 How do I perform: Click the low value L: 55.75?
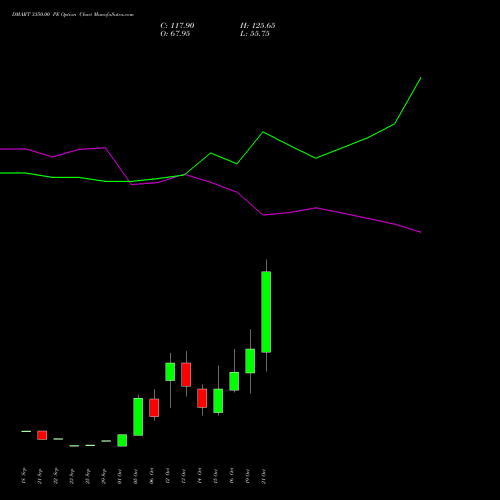(x=255, y=34)
